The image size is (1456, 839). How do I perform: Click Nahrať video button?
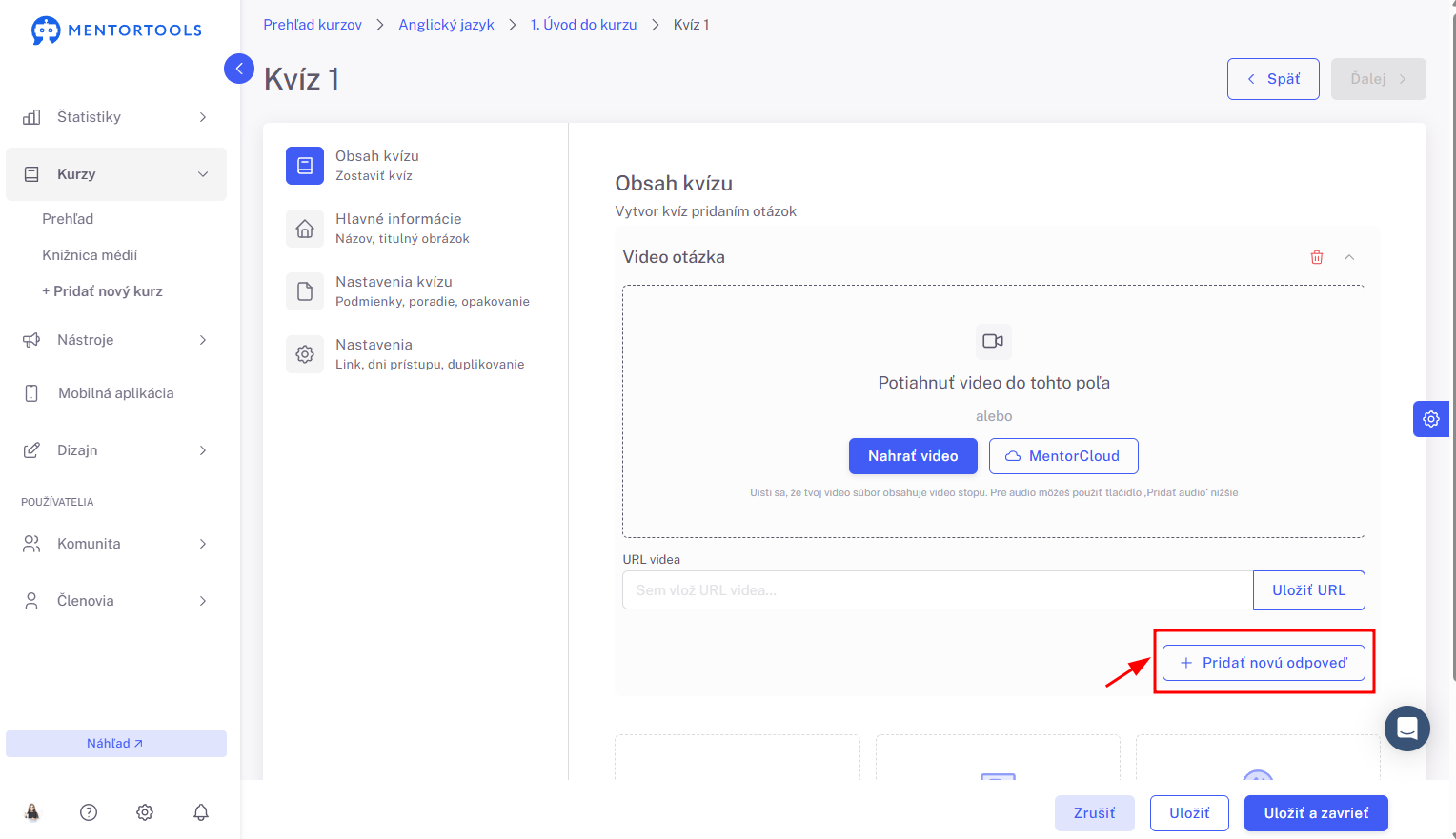click(913, 456)
